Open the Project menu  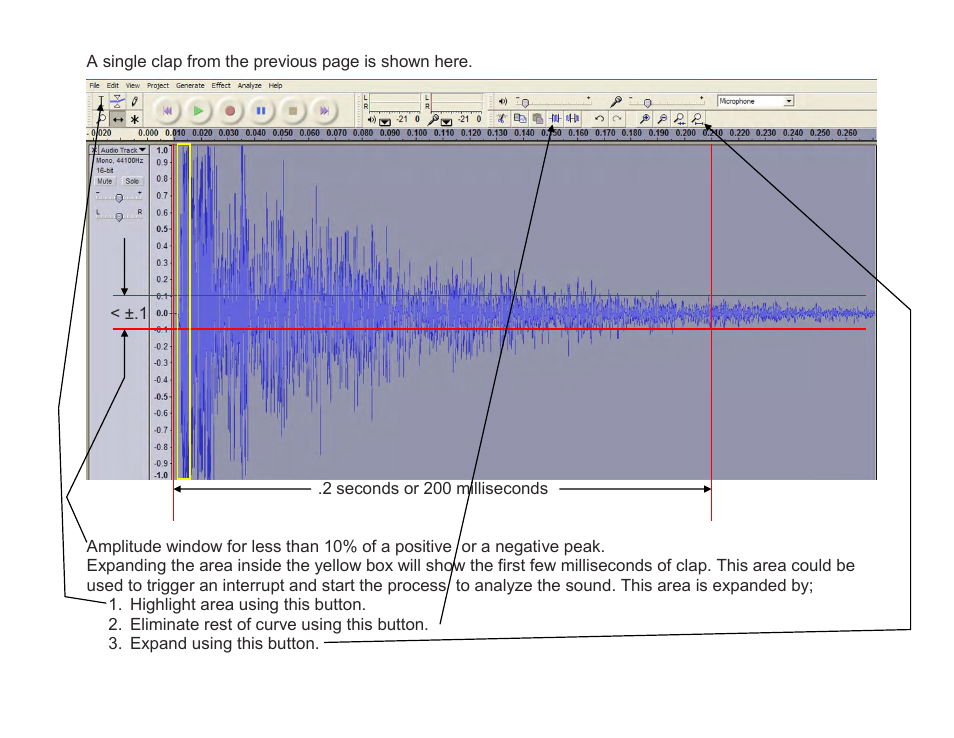click(158, 86)
